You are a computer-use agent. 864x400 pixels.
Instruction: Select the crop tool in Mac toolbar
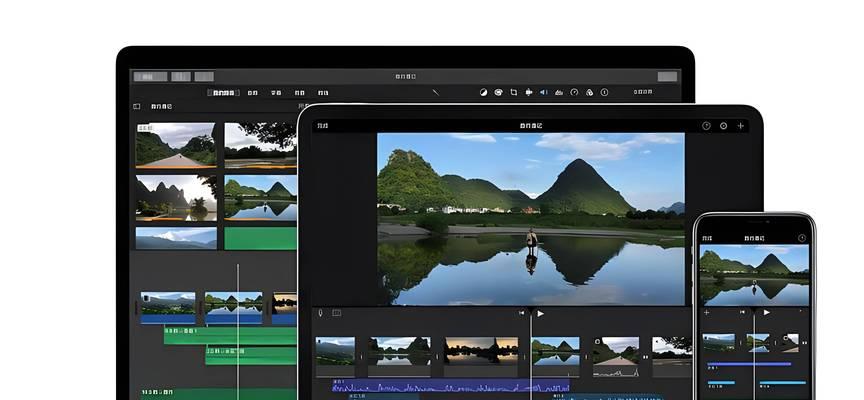tap(514, 93)
